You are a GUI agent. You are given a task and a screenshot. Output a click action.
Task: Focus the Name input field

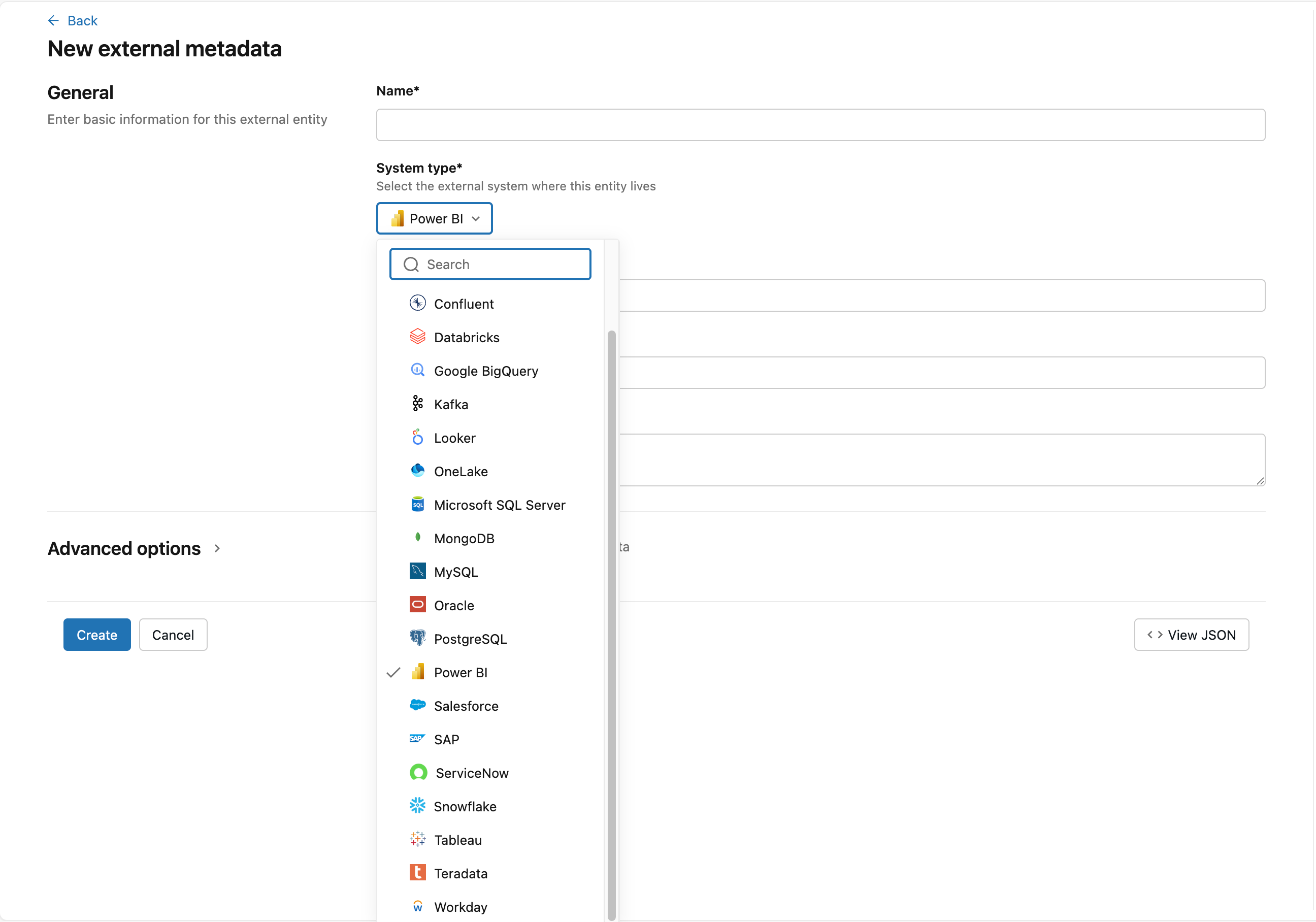click(820, 125)
